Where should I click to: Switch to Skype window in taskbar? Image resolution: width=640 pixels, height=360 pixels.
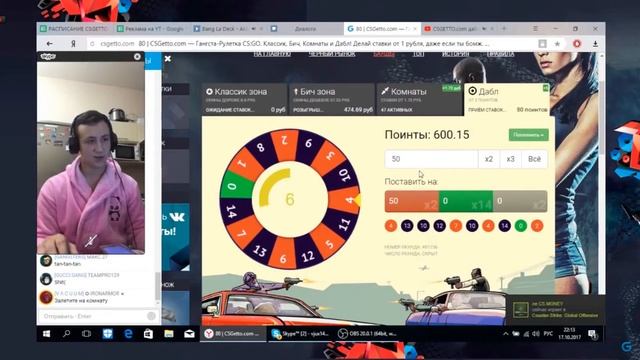point(300,334)
